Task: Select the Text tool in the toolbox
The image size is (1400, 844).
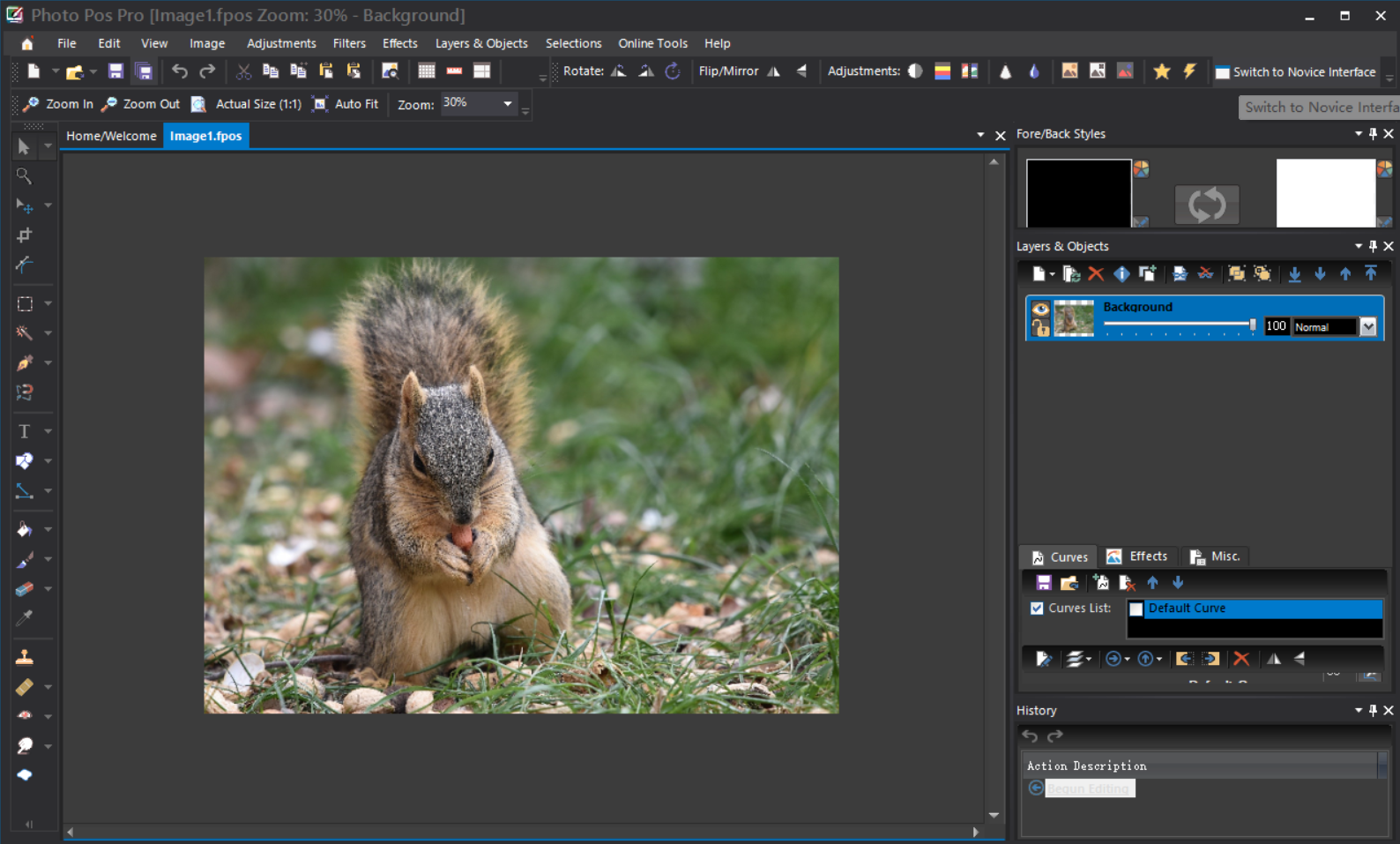Action: coord(25,431)
